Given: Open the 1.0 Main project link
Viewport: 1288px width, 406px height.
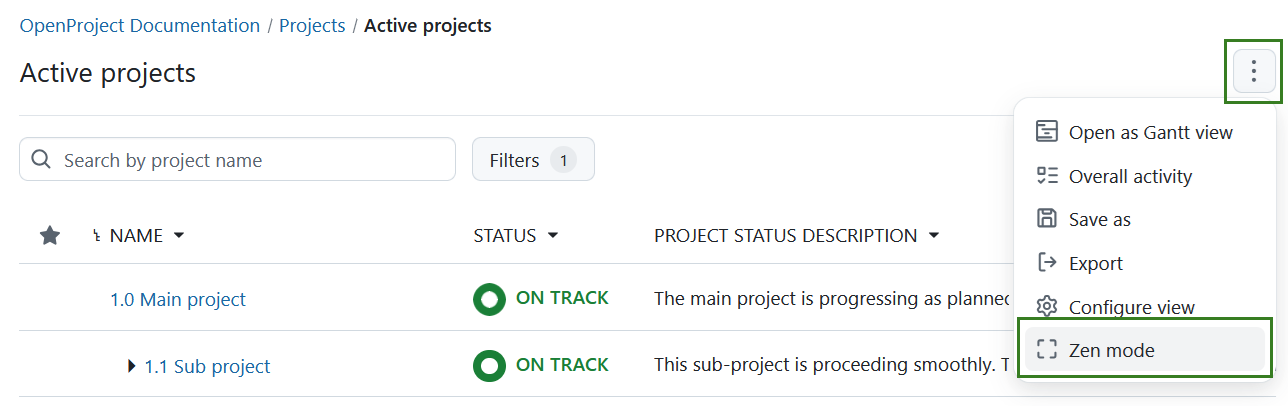Looking at the screenshot, I should pyautogui.click(x=178, y=299).
